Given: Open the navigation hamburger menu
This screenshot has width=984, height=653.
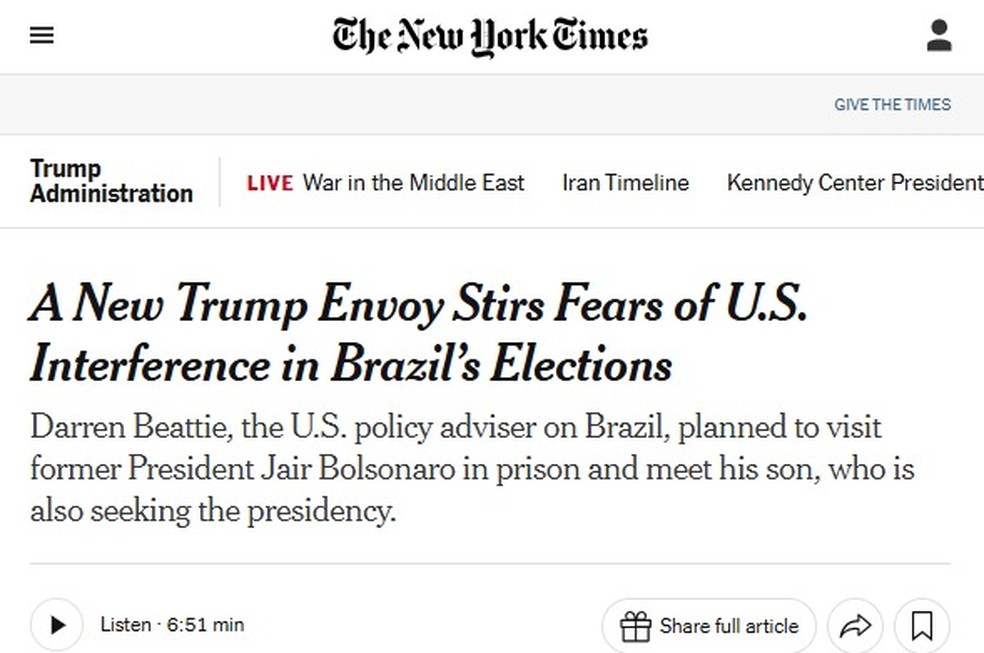Looking at the screenshot, I should coord(41,35).
